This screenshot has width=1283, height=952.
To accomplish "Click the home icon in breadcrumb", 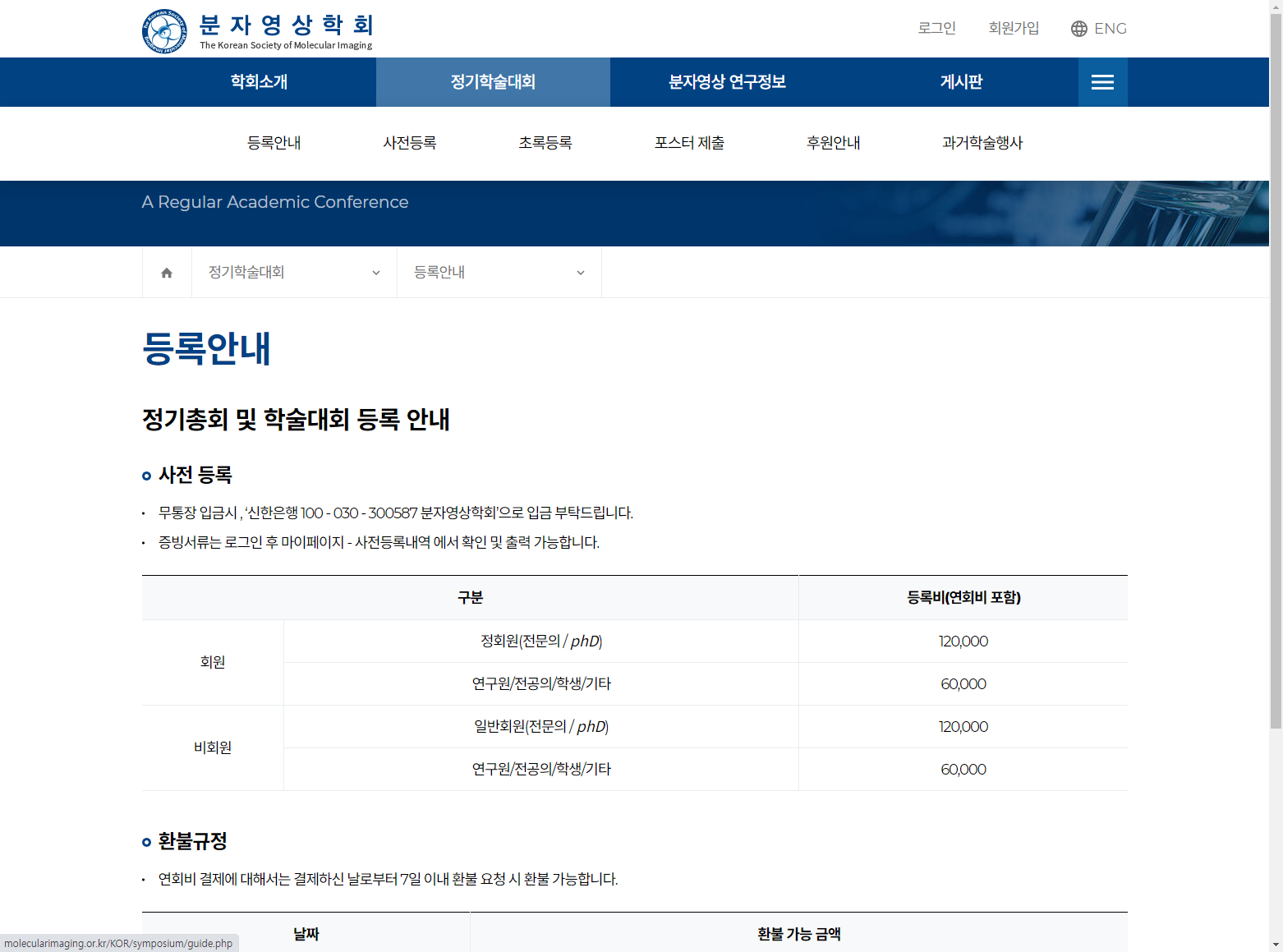I will [167, 273].
